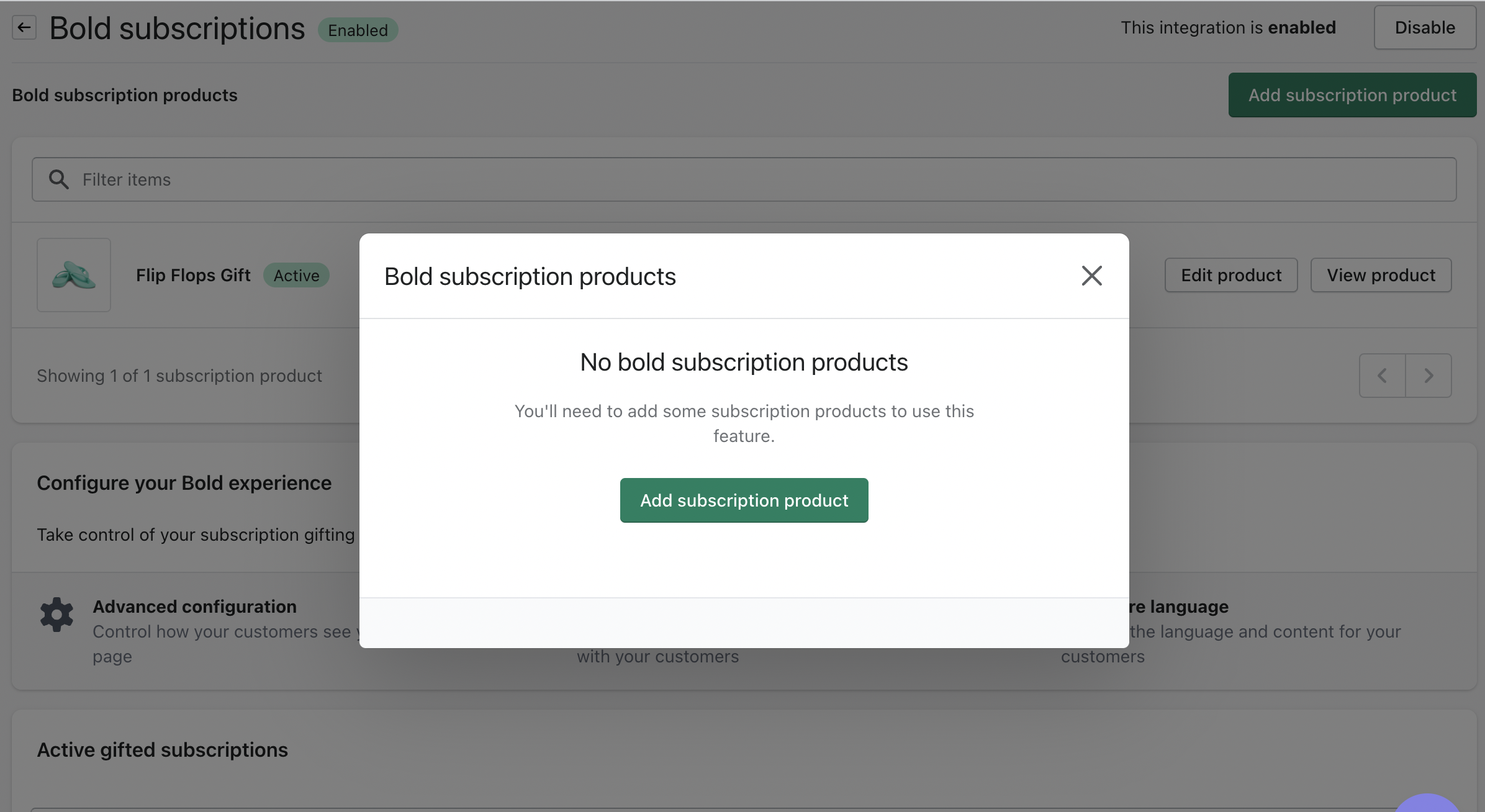
Task: Click the Flip Flops product thumbnail
Action: tap(74, 275)
